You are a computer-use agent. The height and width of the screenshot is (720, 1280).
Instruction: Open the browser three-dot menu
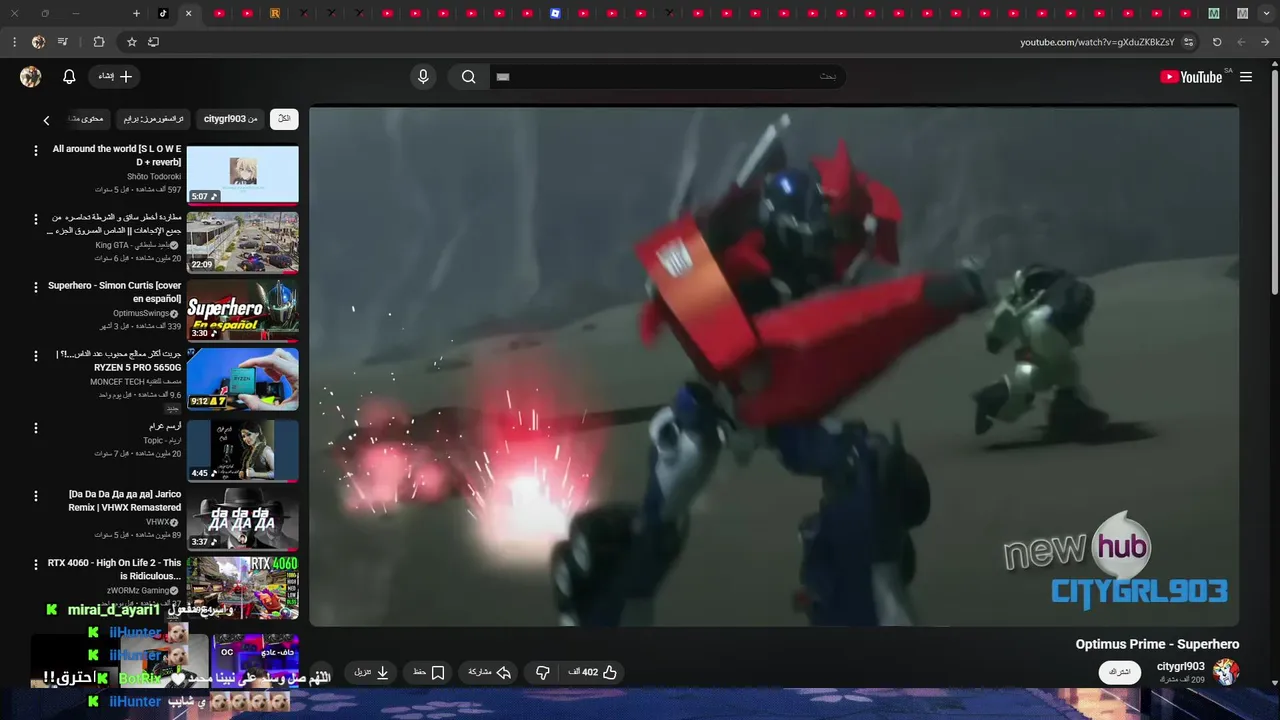(14, 42)
